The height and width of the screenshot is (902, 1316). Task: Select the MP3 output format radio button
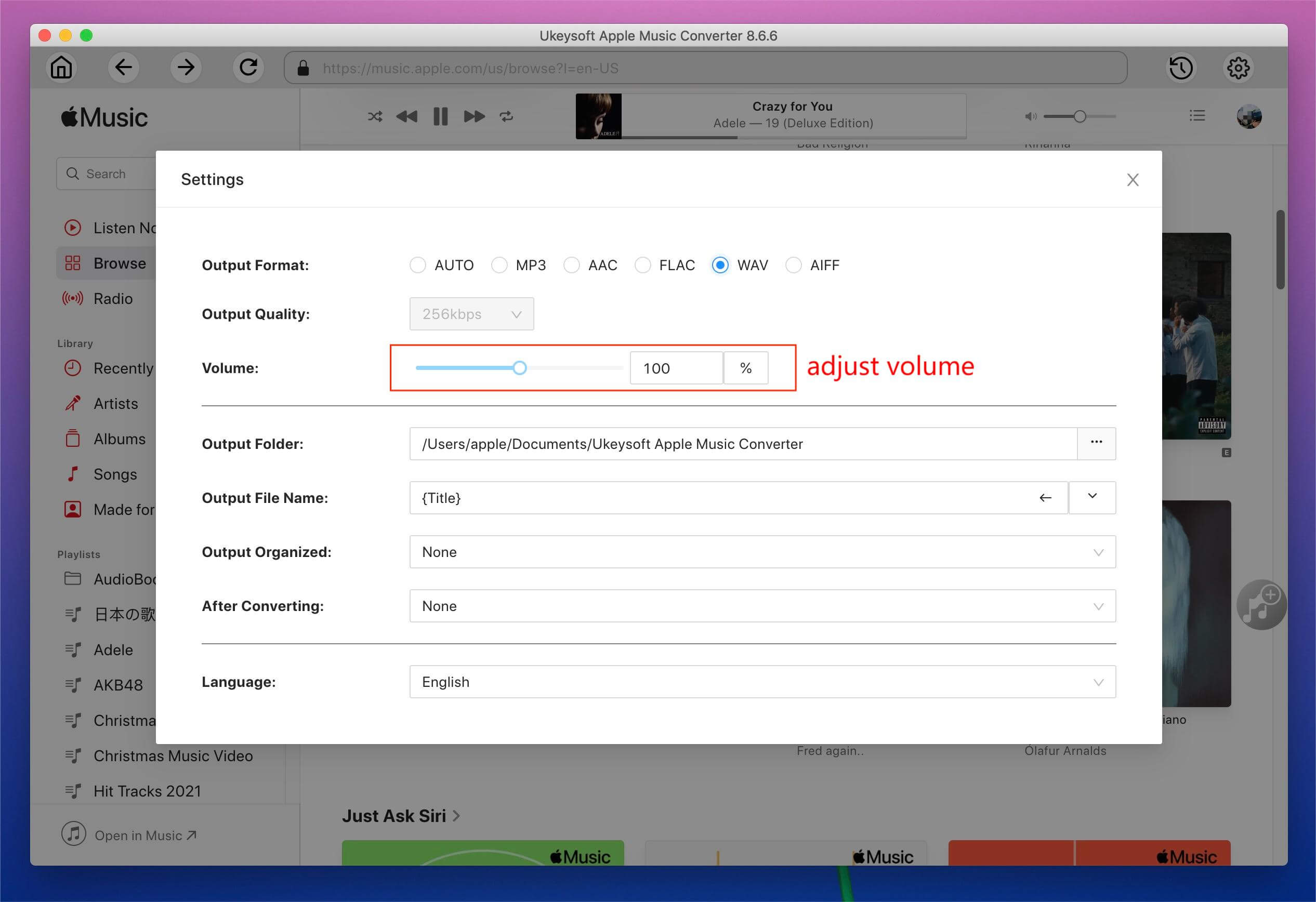498,264
